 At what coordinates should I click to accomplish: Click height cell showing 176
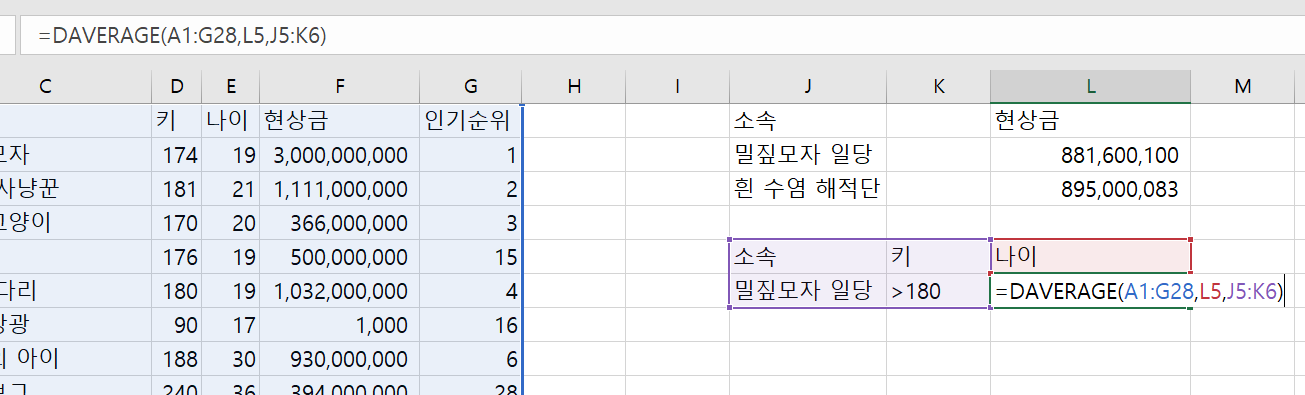(x=176, y=257)
